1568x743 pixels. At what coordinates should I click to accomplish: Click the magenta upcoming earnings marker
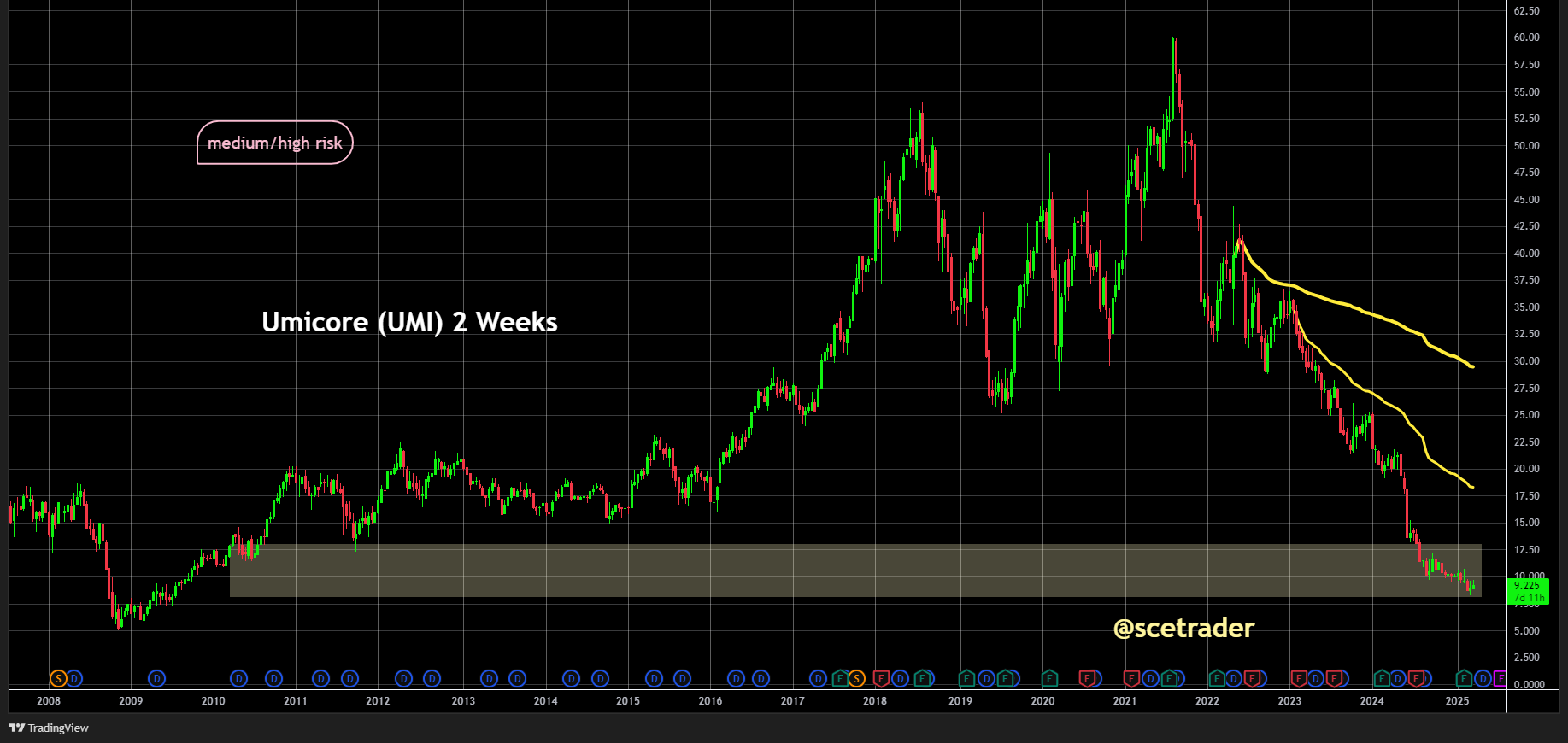click(1500, 679)
